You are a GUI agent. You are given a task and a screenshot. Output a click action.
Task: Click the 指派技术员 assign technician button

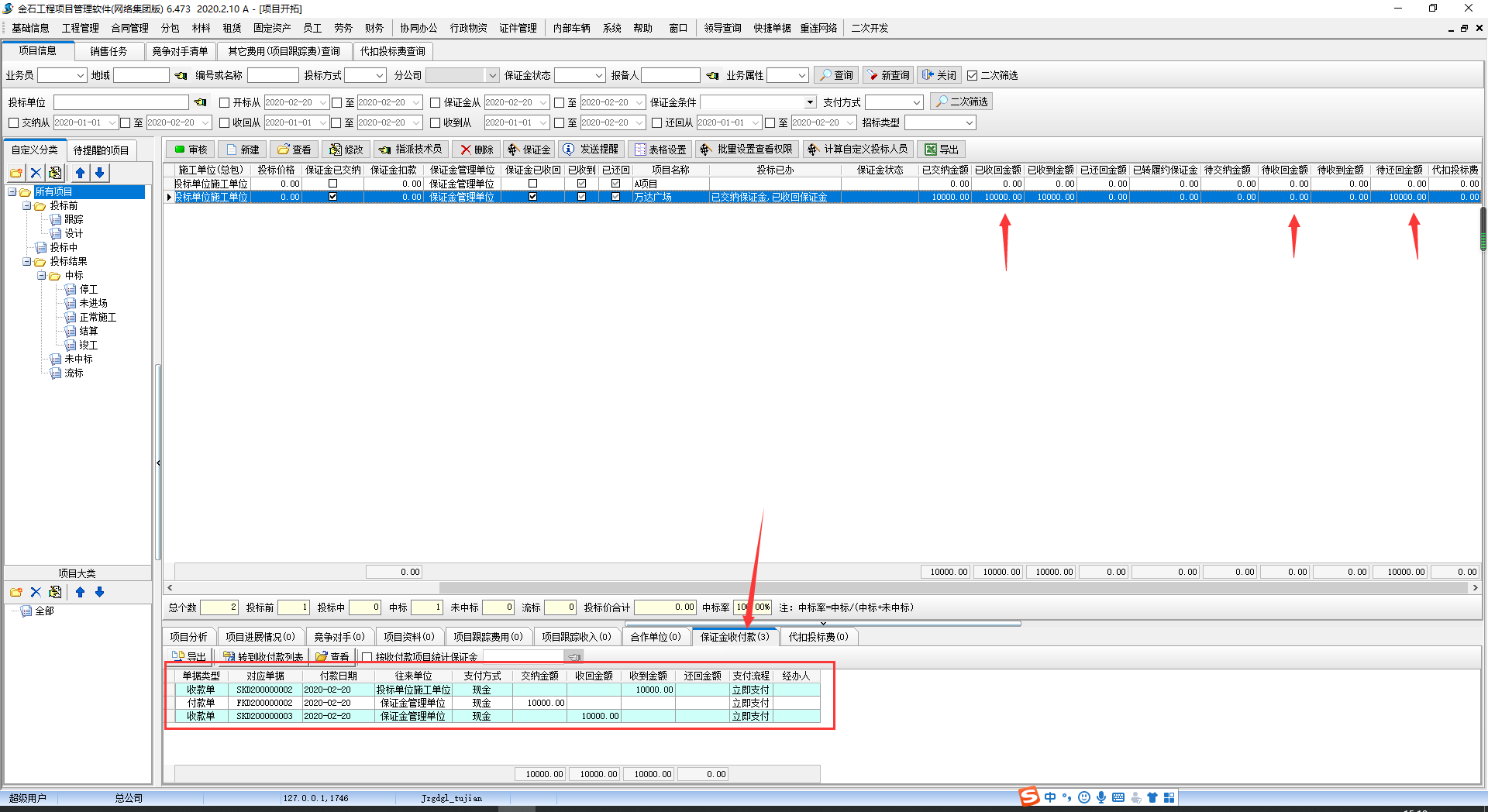click(411, 150)
